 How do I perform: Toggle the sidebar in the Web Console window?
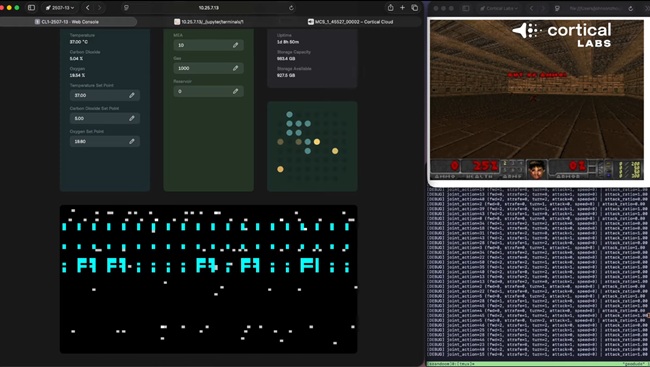tap(31, 7)
